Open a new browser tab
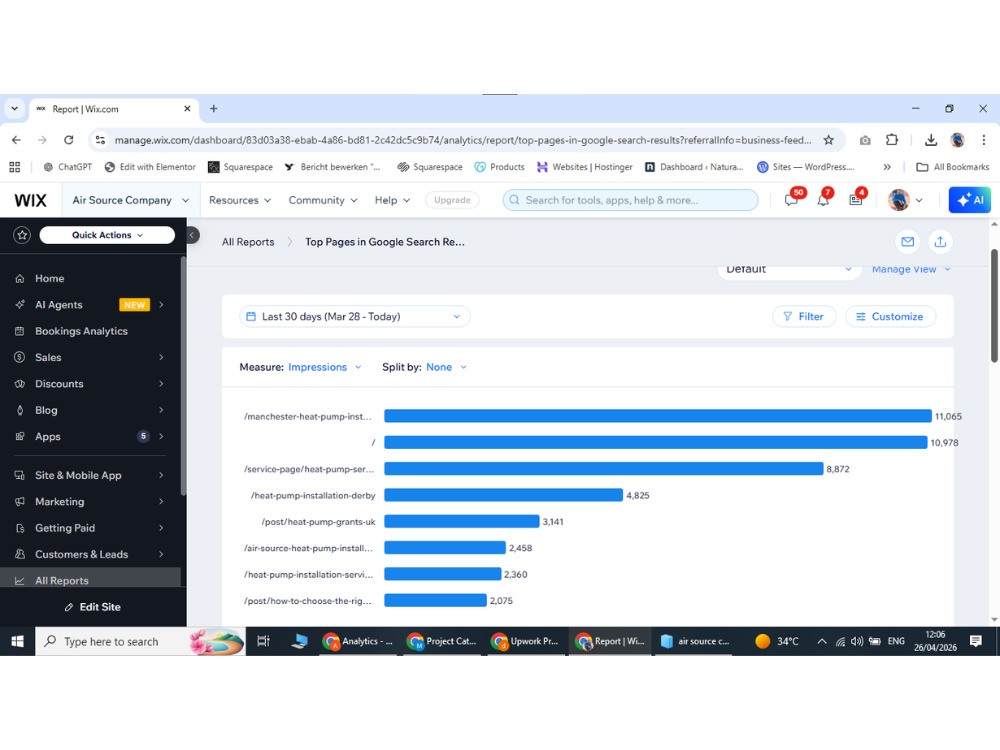This screenshot has width=1000, height=750. pyautogui.click(x=214, y=109)
